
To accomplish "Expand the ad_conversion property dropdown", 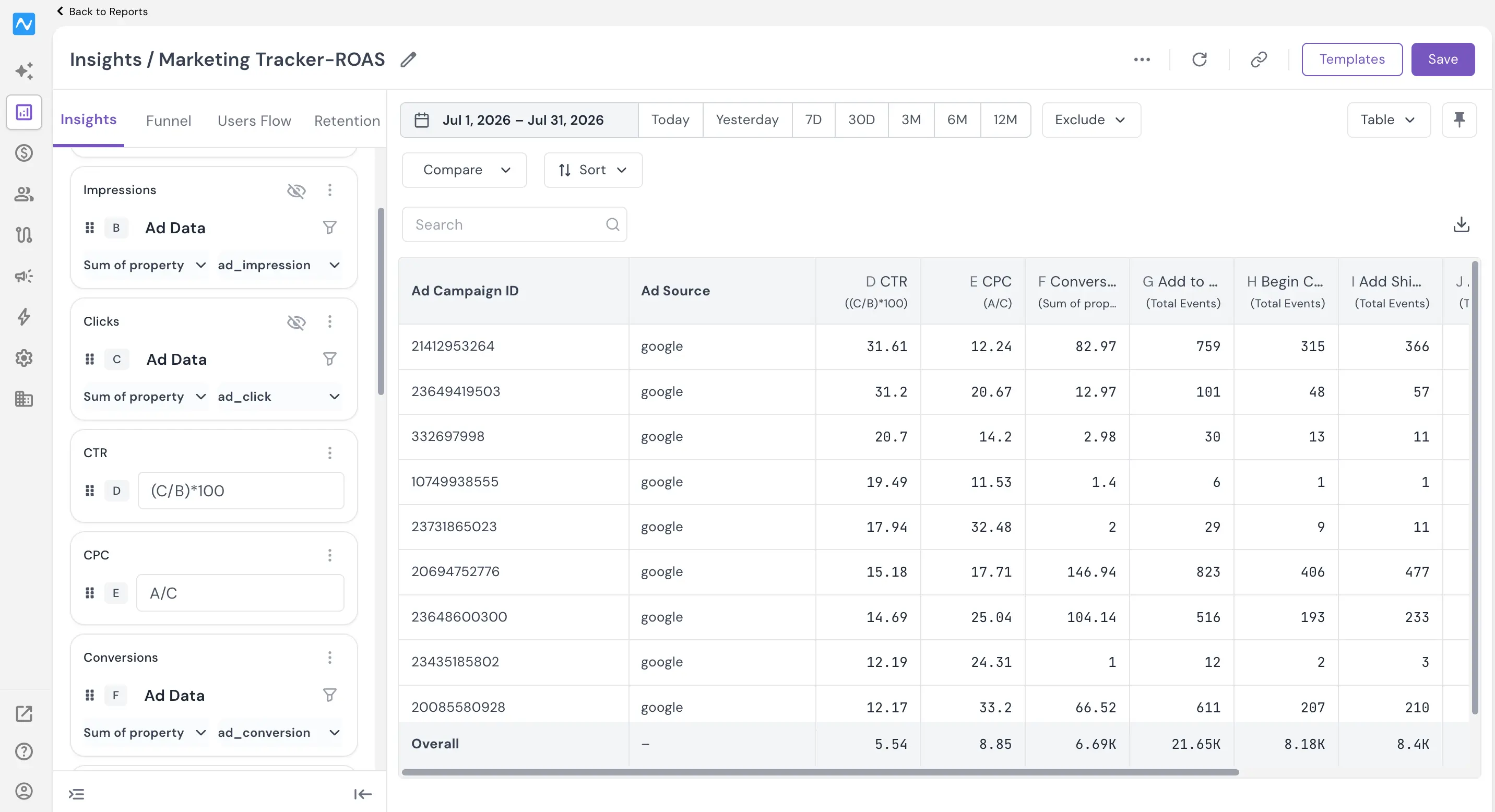I will tap(279, 733).
